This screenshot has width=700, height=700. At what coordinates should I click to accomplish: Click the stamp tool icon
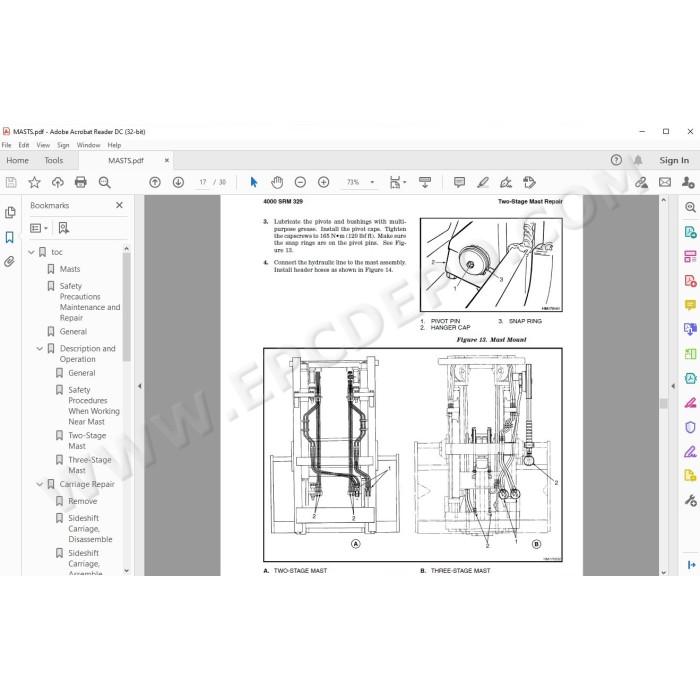pyautogui.click(x=529, y=183)
